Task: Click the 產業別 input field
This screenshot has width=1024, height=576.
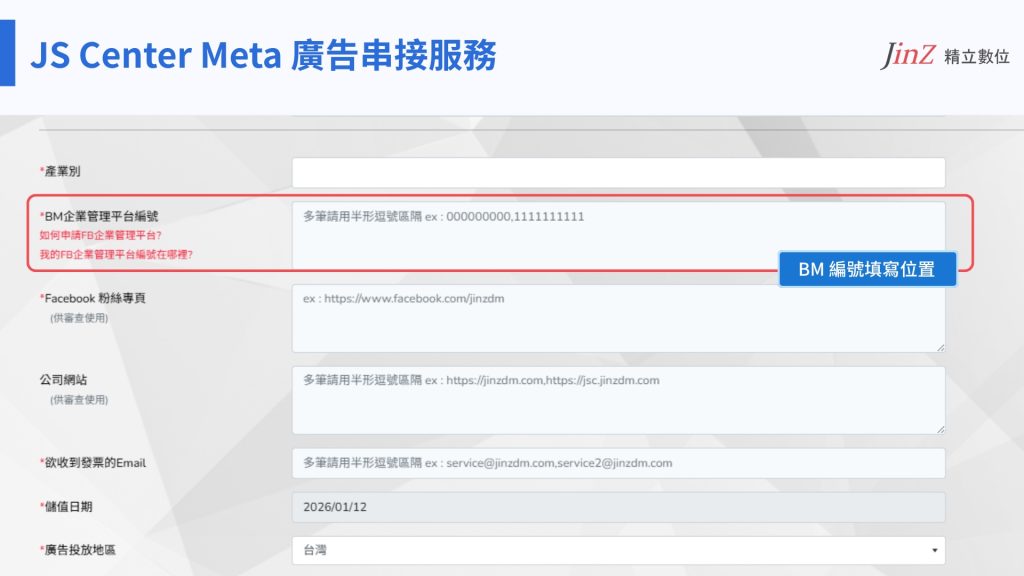Action: (x=618, y=173)
